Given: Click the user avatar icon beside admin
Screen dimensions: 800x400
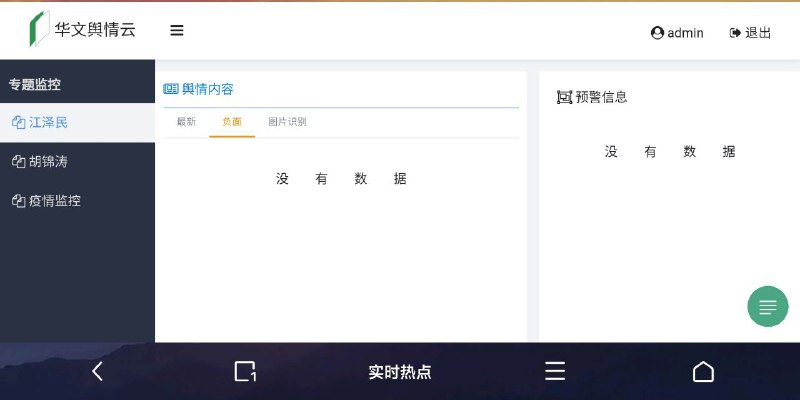Looking at the screenshot, I should 657,33.
